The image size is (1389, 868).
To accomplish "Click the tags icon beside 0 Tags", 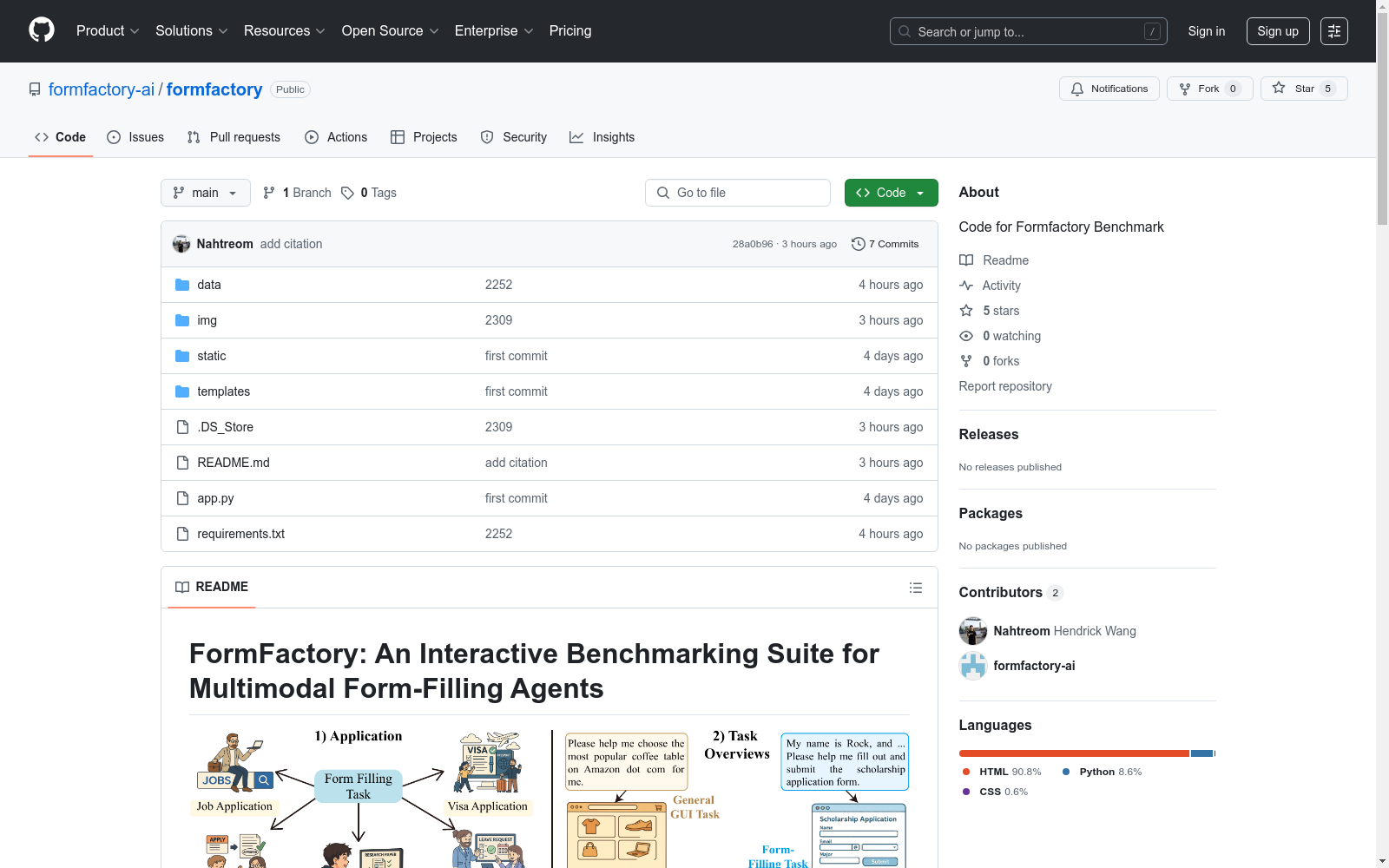I will click(347, 193).
